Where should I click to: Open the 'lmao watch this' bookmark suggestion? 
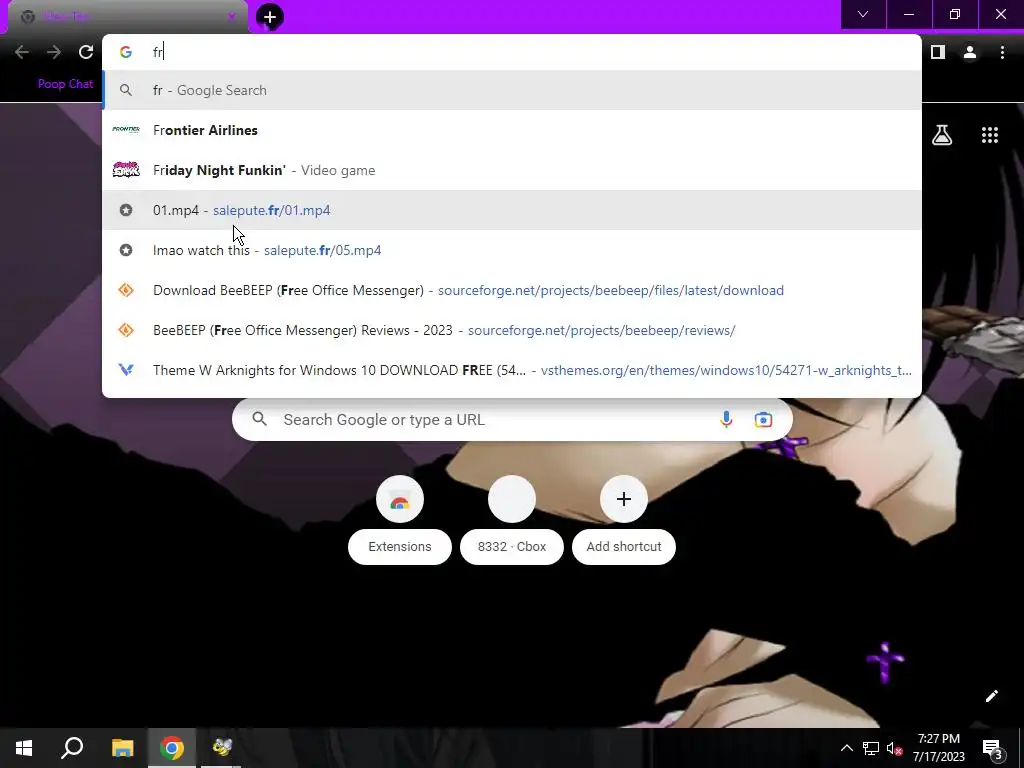512,250
